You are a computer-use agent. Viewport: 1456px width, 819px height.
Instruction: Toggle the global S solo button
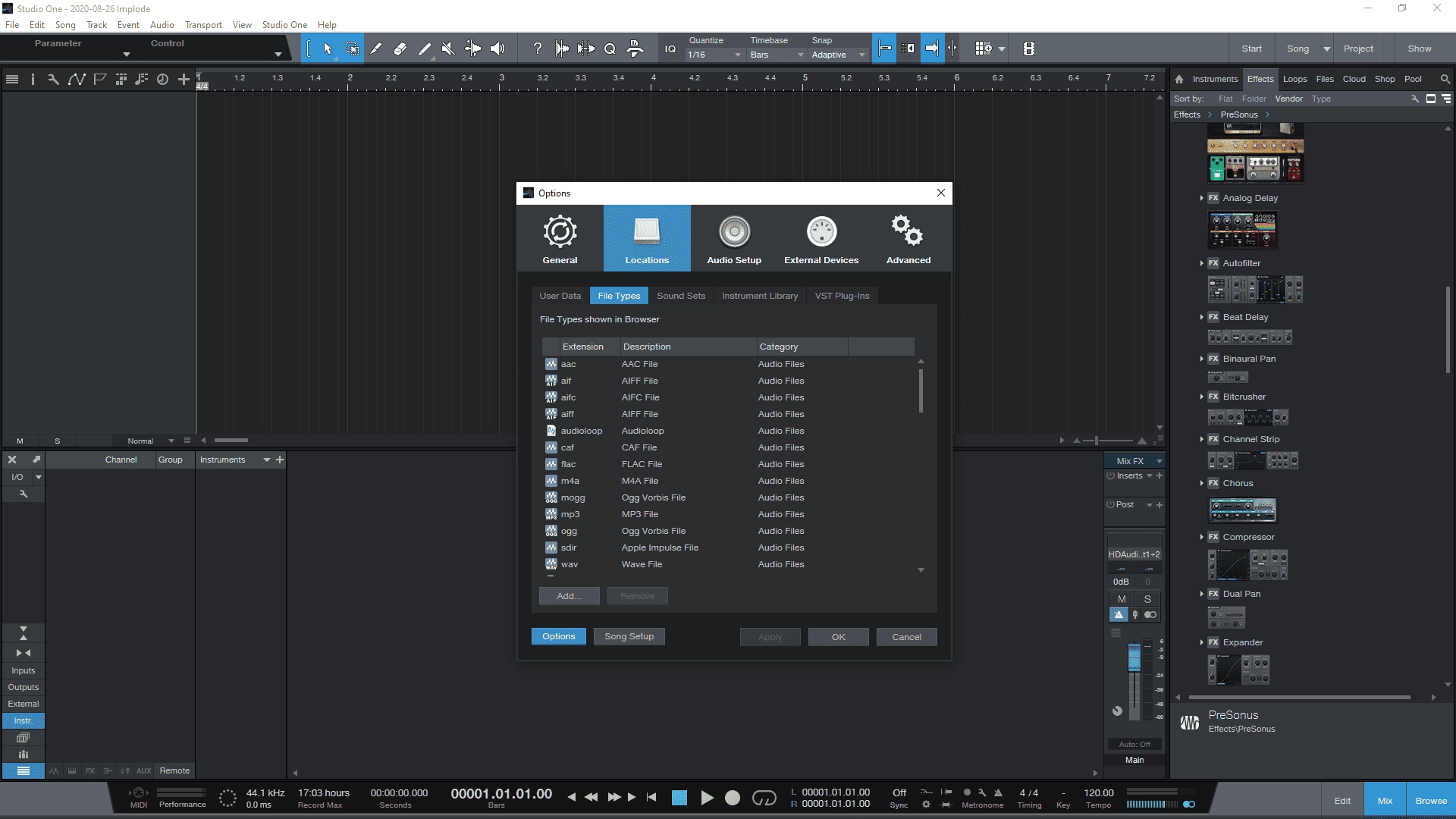point(57,441)
